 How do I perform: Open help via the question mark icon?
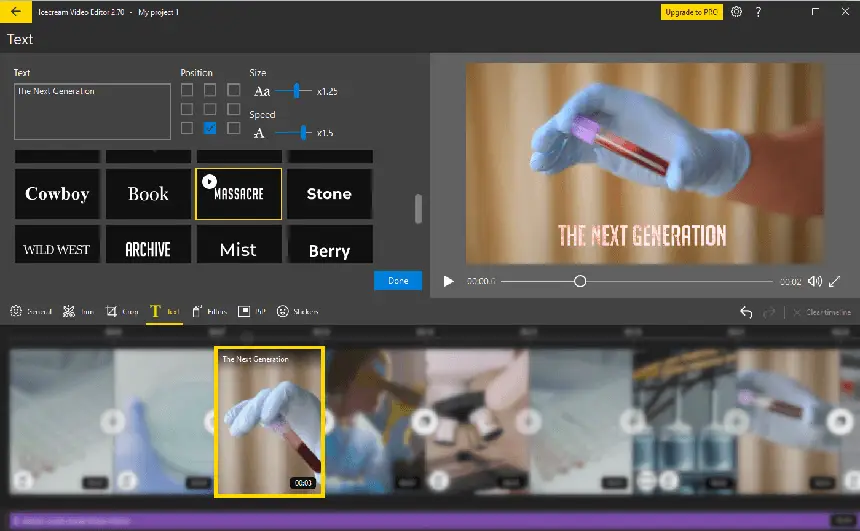pos(758,12)
